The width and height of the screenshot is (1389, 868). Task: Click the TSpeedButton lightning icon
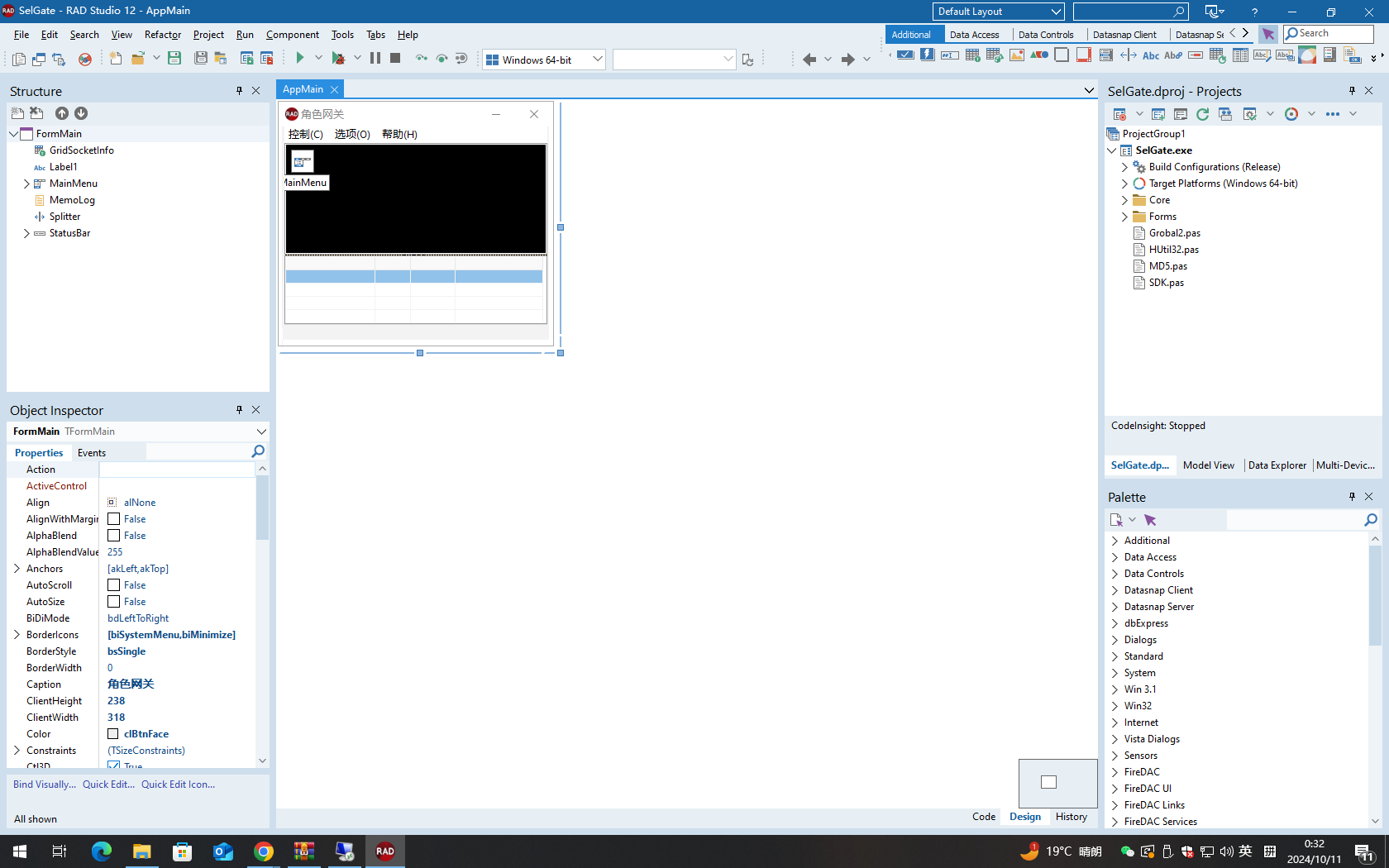928,55
